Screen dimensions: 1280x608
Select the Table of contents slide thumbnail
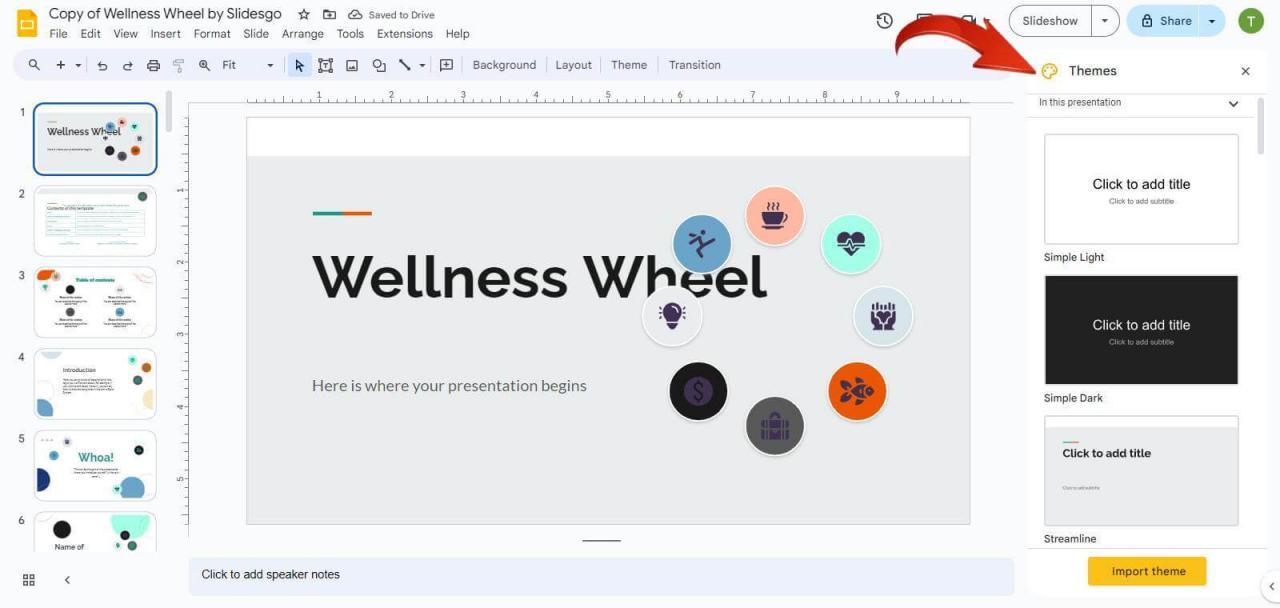click(95, 302)
